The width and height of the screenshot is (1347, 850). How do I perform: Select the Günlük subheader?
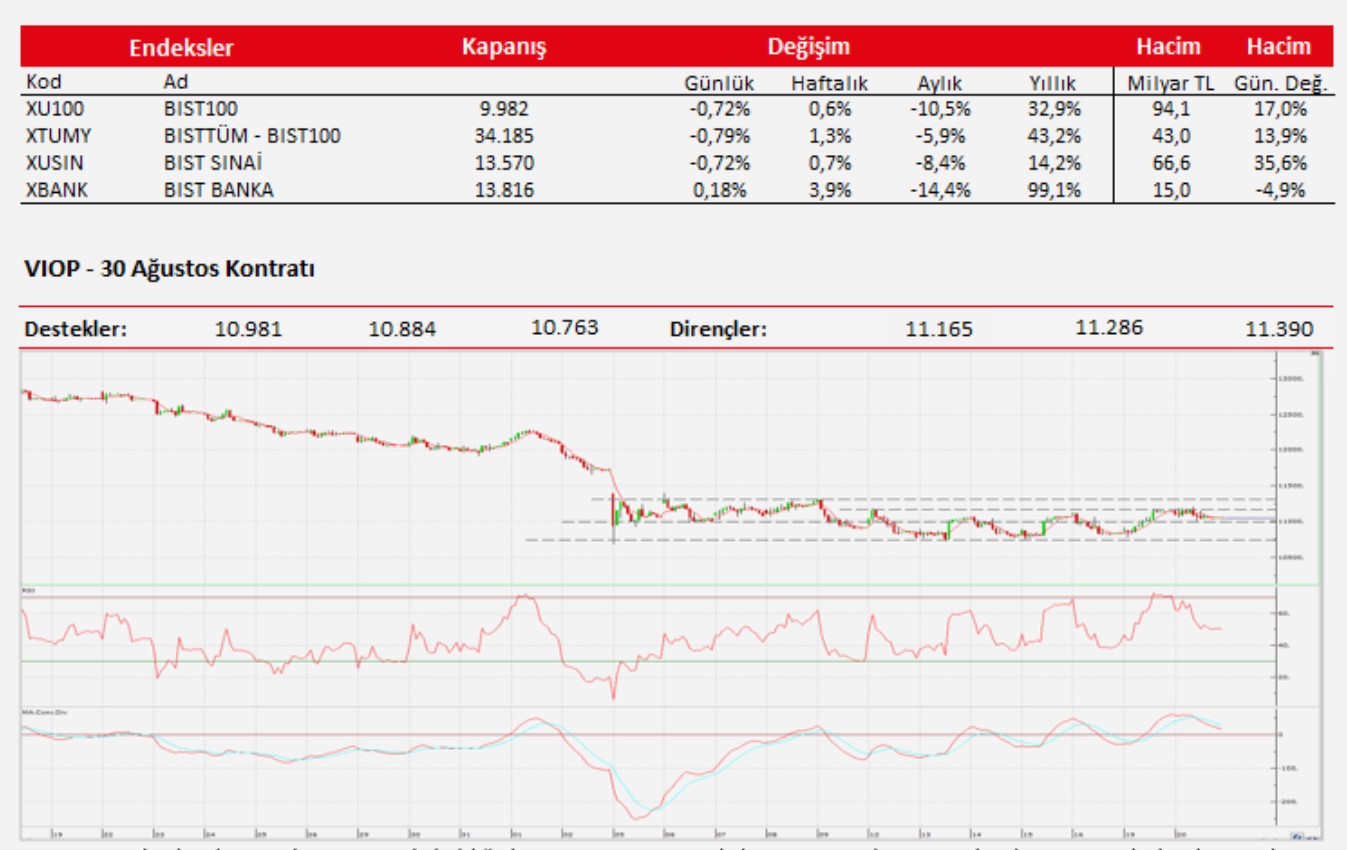(x=719, y=84)
